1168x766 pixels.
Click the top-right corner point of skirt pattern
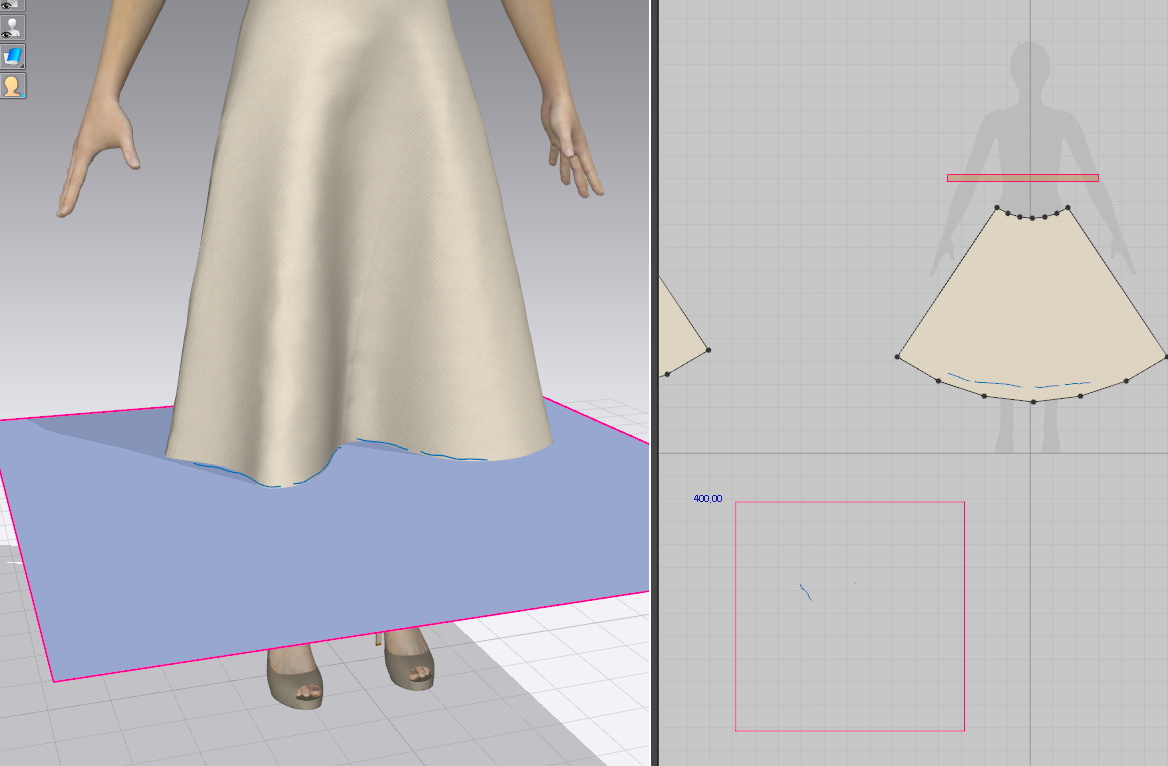[1068, 208]
